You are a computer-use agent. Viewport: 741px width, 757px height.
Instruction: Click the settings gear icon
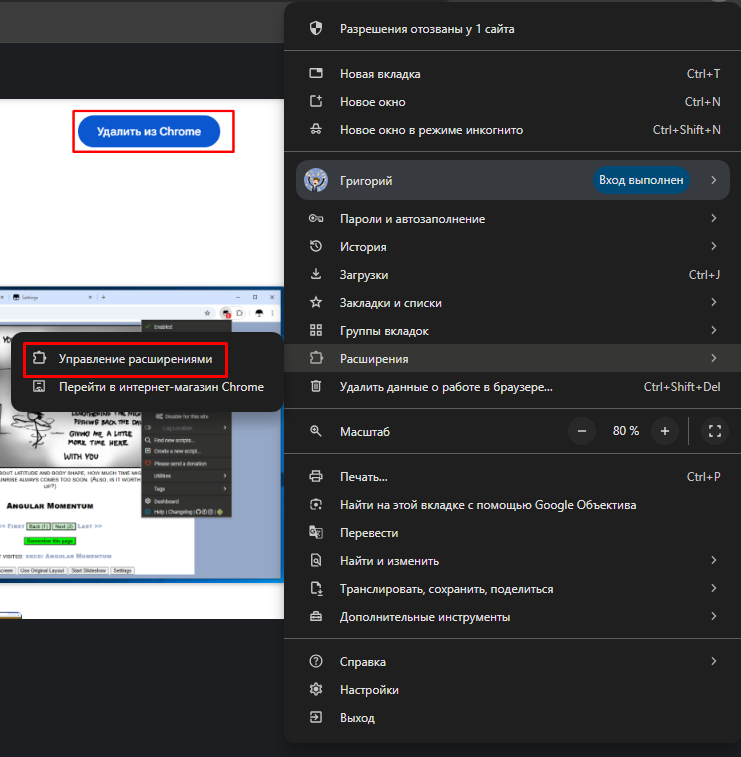316,689
